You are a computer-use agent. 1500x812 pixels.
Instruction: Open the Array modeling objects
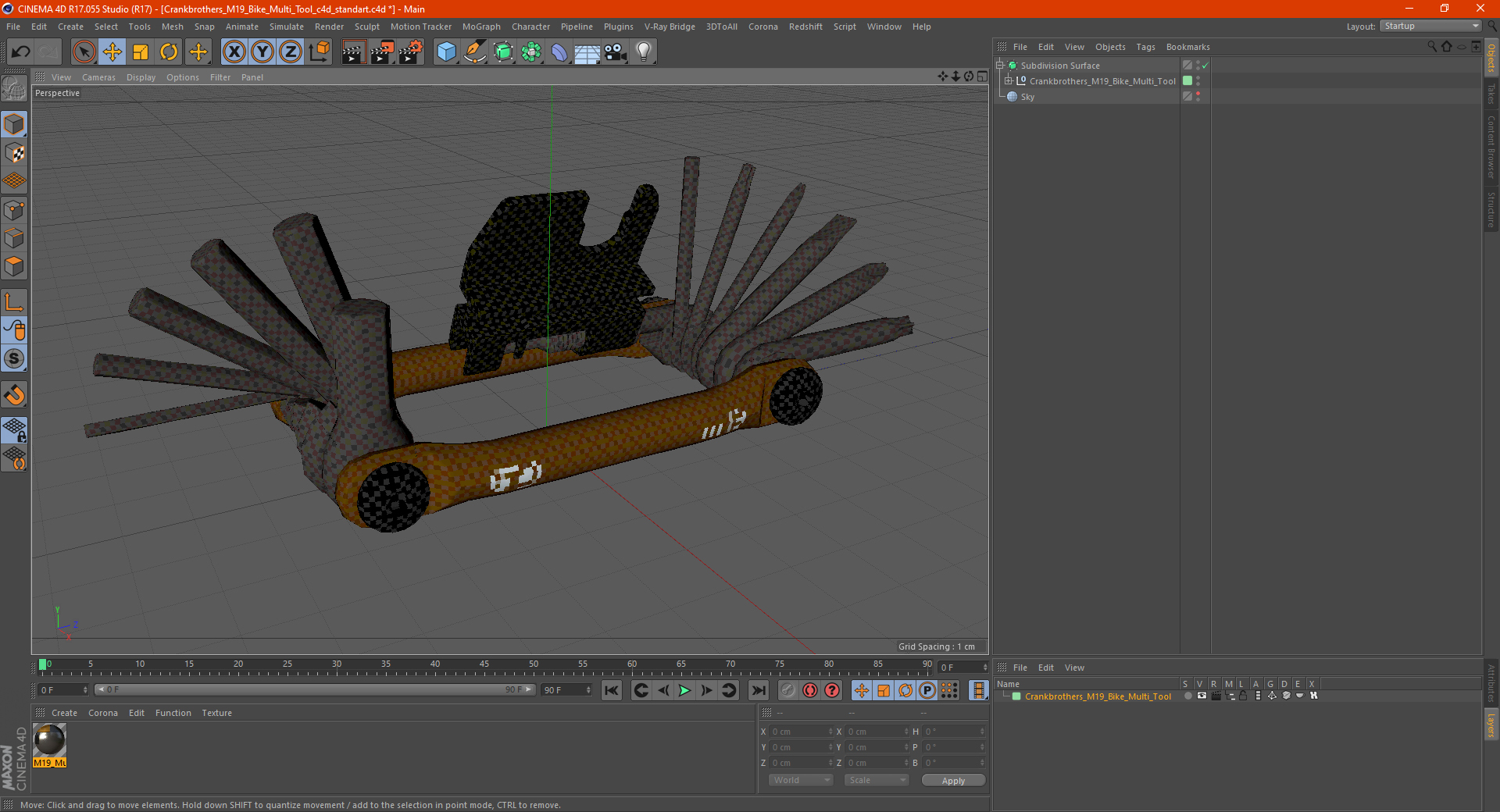[x=531, y=52]
